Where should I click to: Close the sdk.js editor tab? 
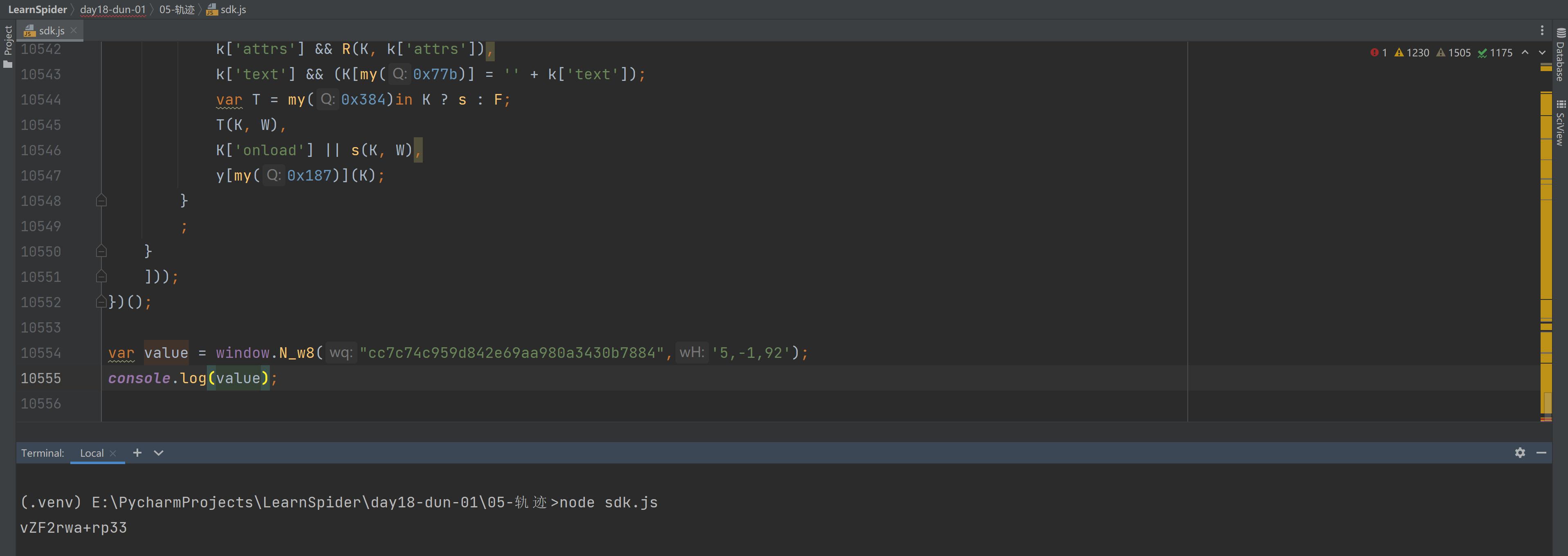click(74, 30)
